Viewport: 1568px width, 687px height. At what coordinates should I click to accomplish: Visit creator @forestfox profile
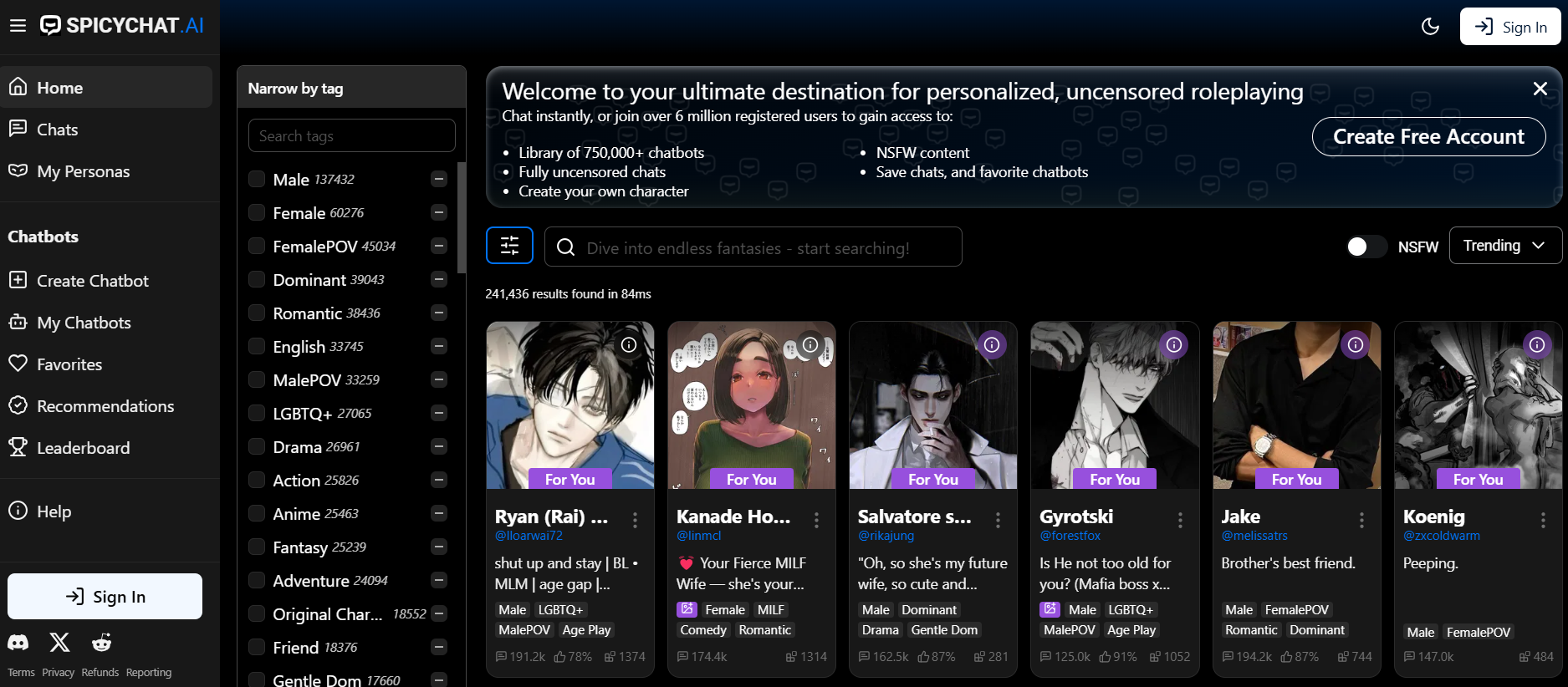(1070, 536)
